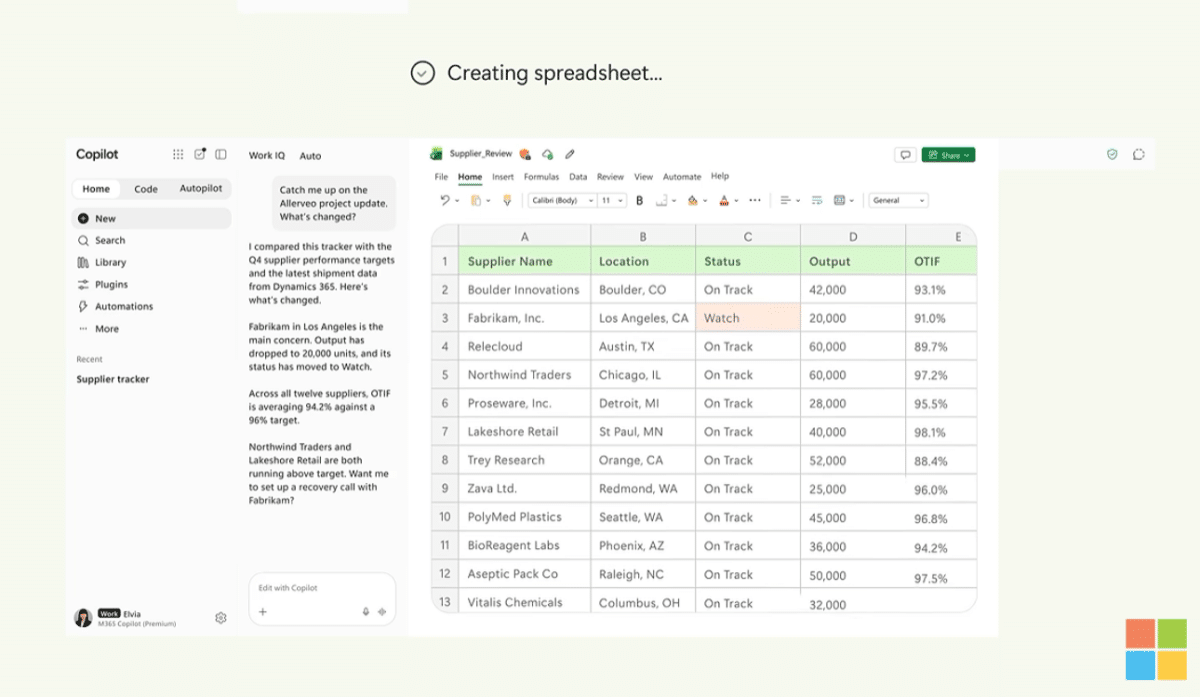The width and height of the screenshot is (1200, 697).
Task: Select the Supplier Name header cell
Action: 524,261
